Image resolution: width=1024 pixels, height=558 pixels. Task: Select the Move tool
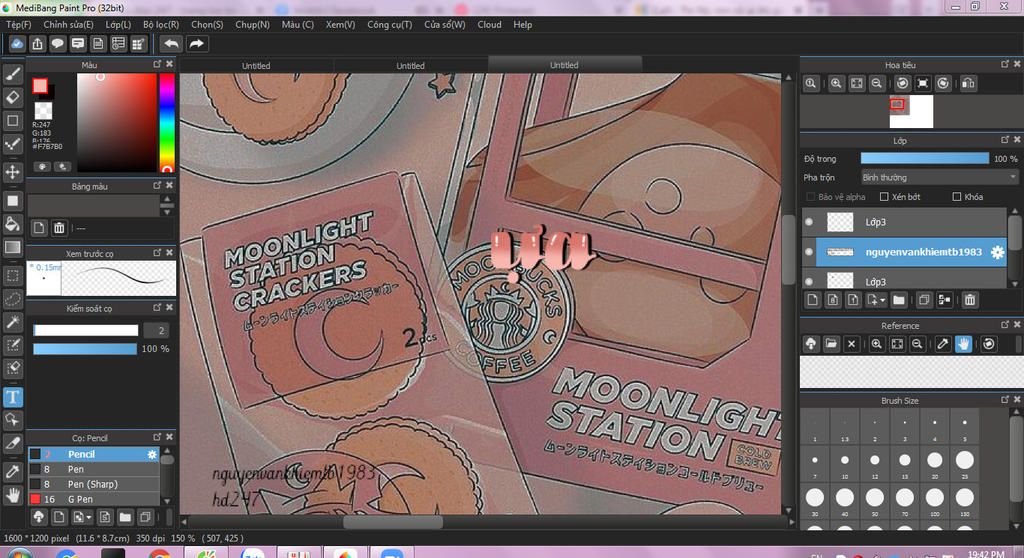(13, 172)
